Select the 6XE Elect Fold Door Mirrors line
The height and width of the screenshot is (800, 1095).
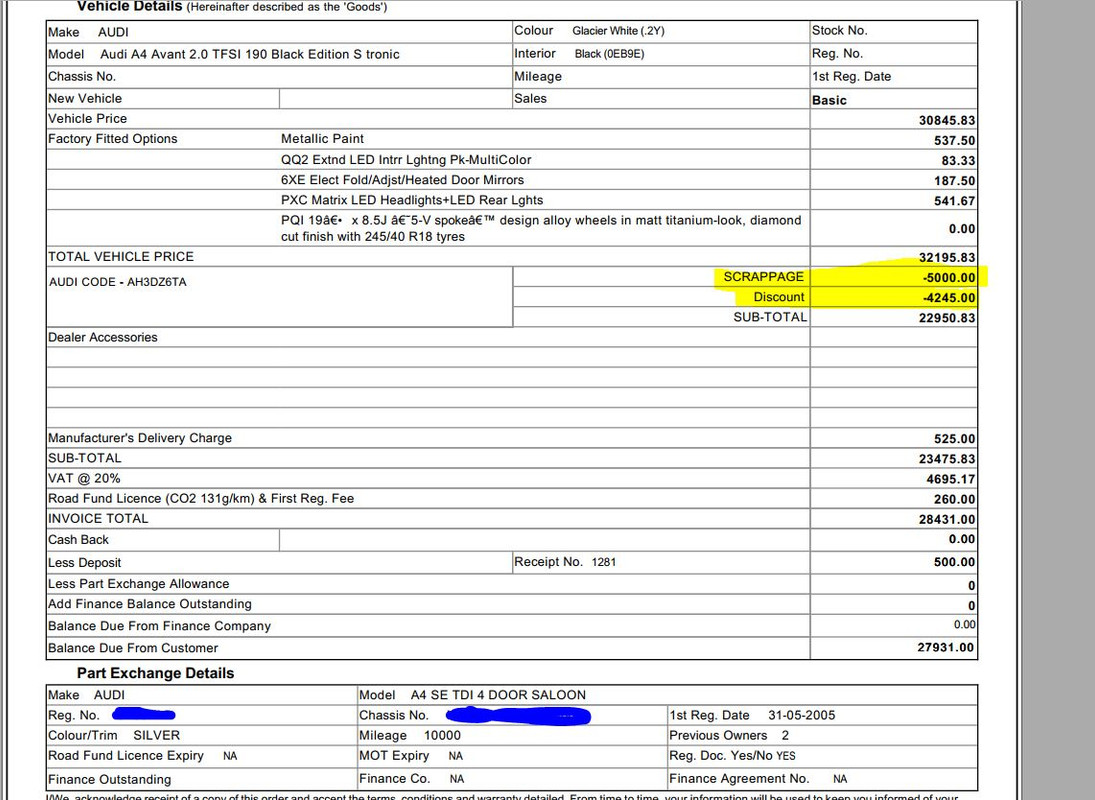(402, 179)
